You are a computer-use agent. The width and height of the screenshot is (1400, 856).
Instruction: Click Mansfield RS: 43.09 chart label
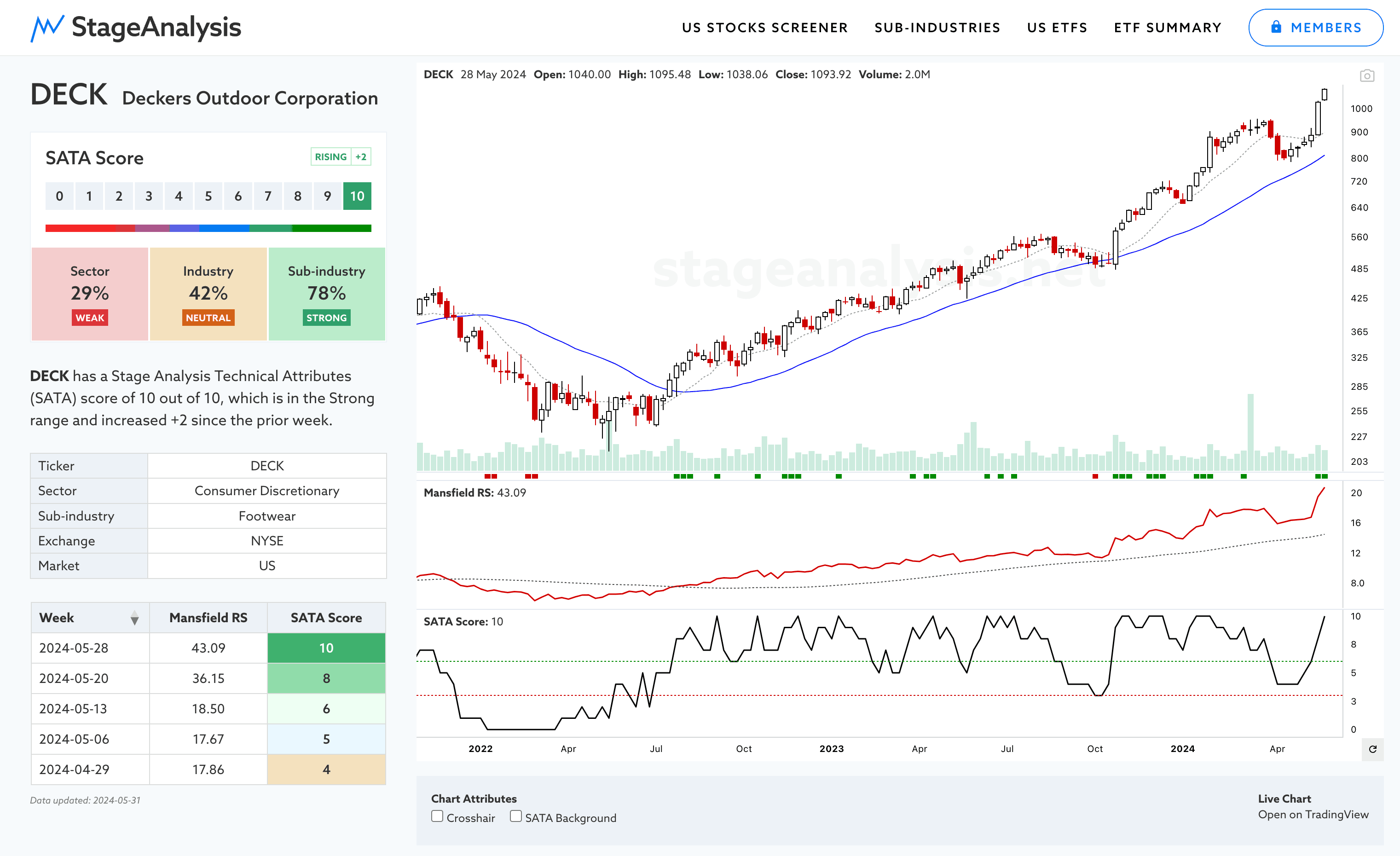click(x=475, y=492)
